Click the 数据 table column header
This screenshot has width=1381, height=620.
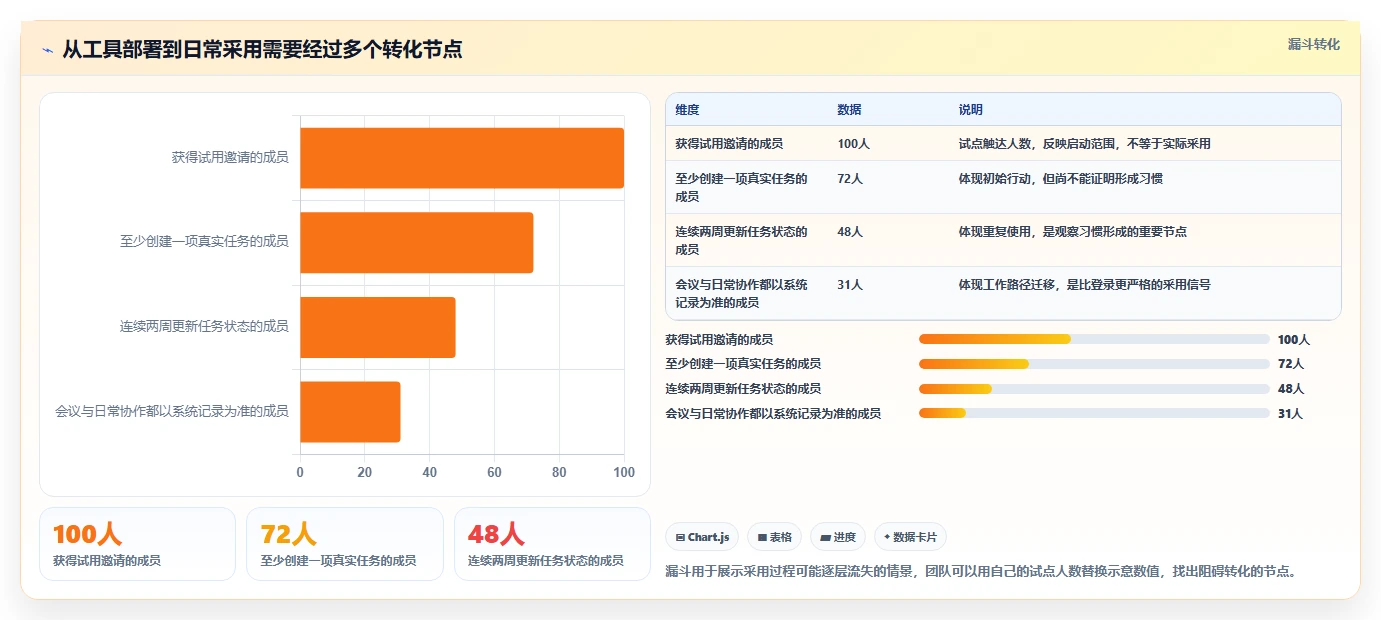coord(849,110)
